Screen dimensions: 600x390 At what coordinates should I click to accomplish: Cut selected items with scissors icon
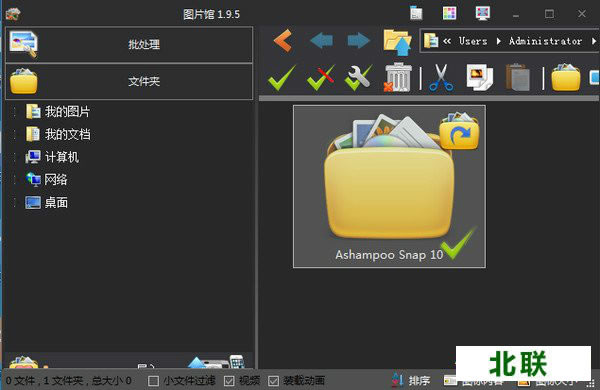click(441, 78)
